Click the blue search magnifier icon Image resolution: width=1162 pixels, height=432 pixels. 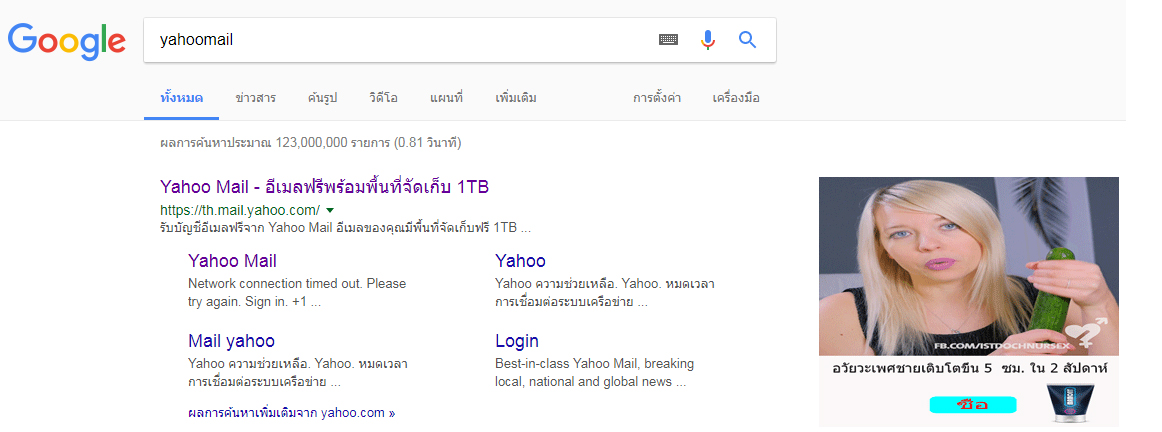coord(747,40)
